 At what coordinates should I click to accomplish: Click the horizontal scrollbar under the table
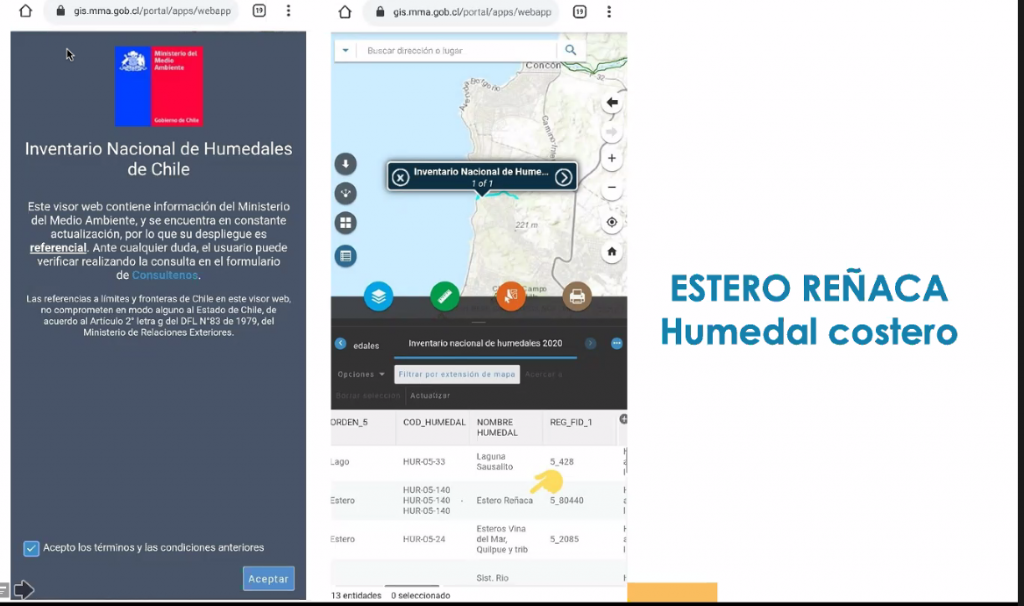pyautogui.click(x=411, y=586)
